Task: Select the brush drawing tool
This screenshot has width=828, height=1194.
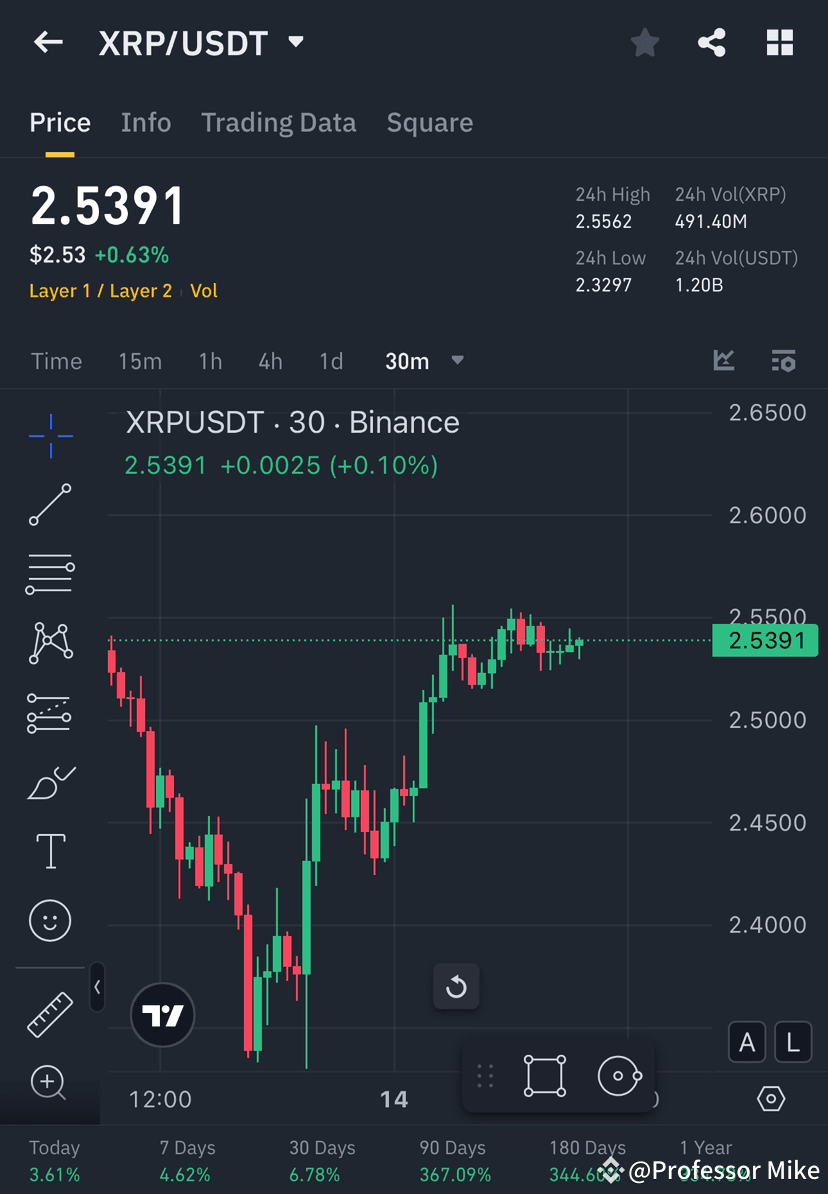Action: (50, 781)
